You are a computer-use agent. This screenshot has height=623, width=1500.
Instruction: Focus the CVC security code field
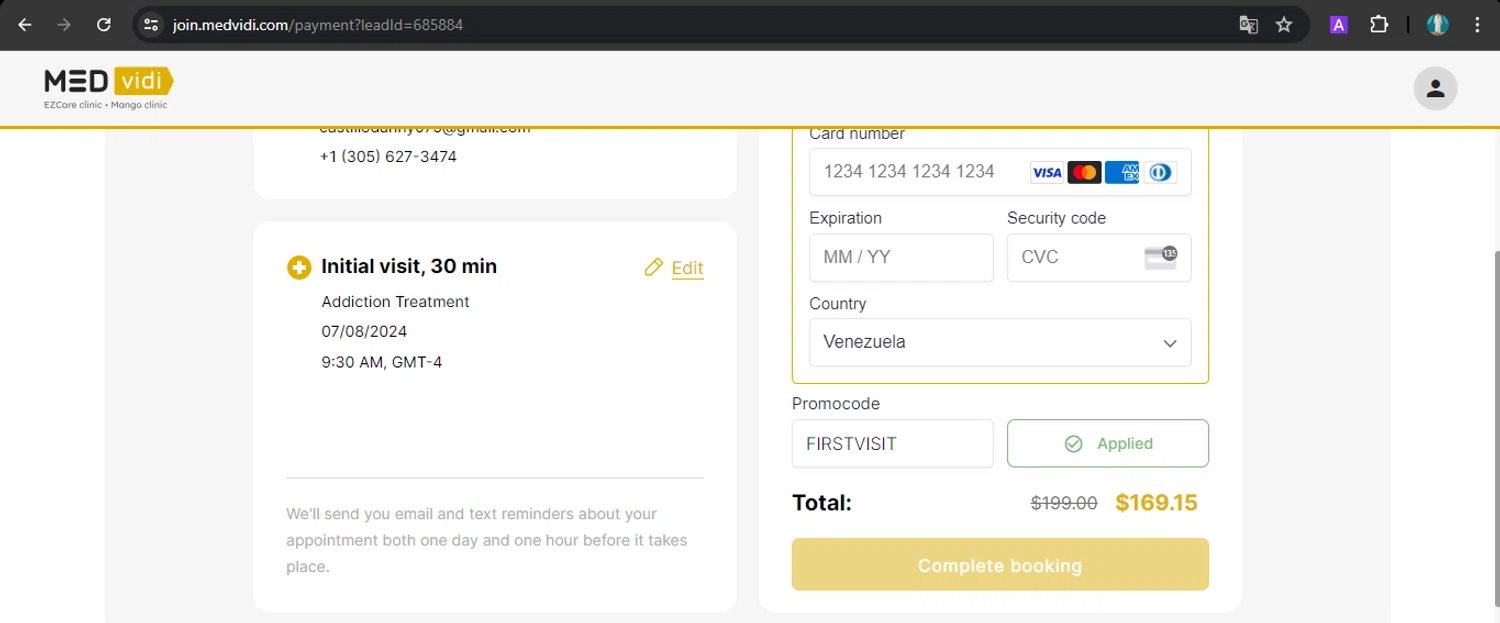(x=1099, y=257)
